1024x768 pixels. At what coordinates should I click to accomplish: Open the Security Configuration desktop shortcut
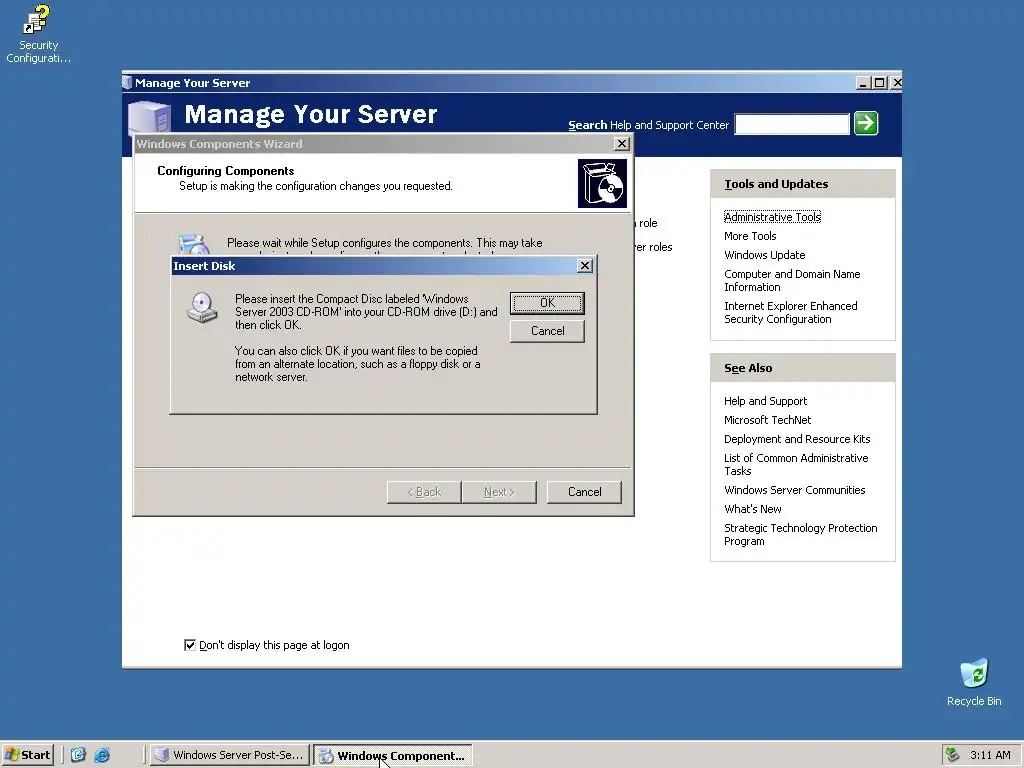click(38, 34)
